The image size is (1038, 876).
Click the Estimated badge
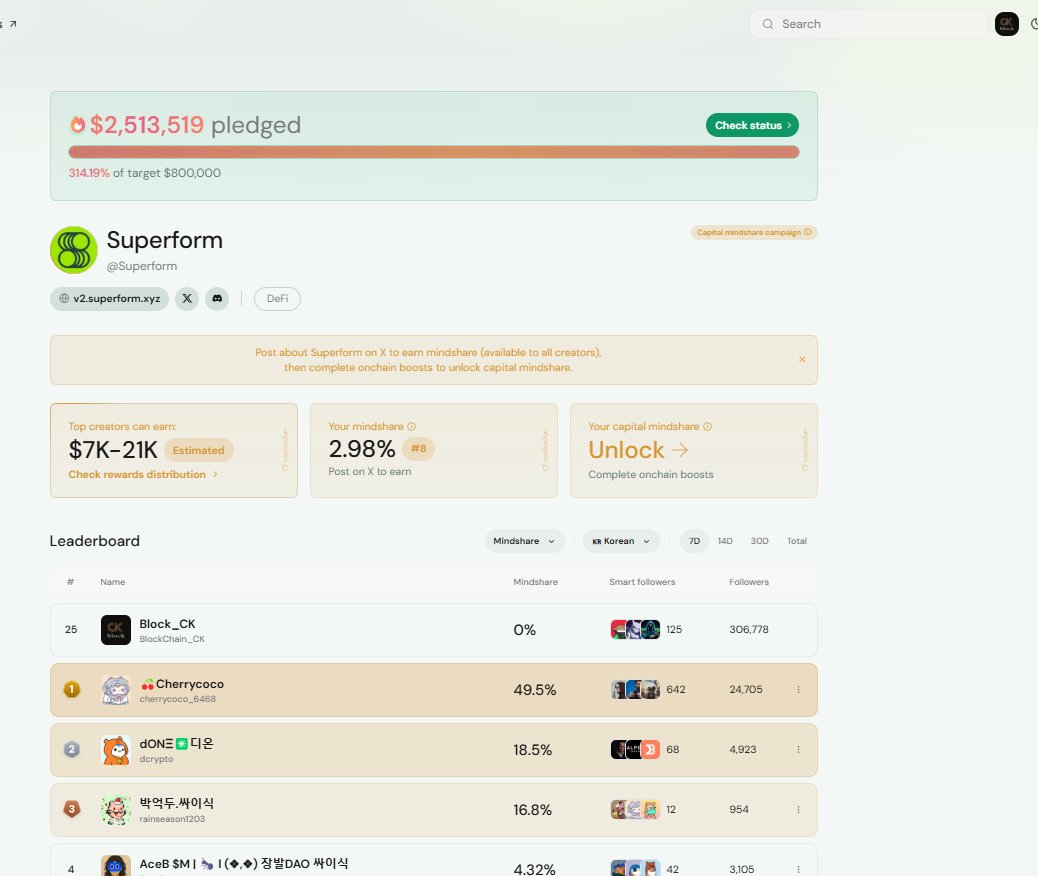point(199,450)
